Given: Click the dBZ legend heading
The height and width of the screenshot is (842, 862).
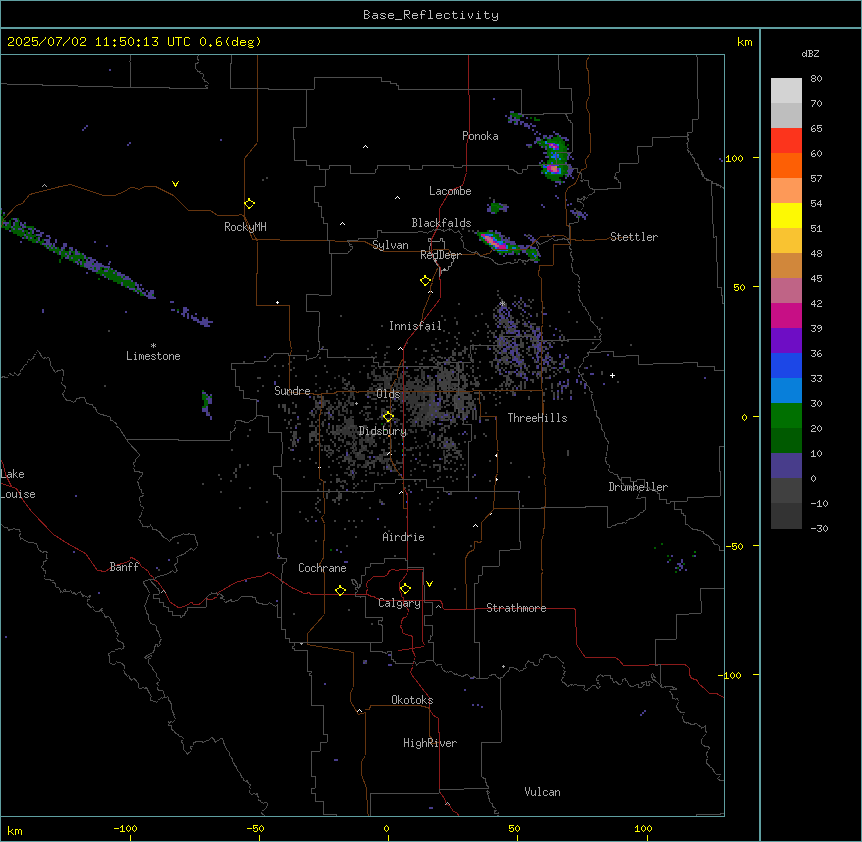Looking at the screenshot, I should point(810,53).
